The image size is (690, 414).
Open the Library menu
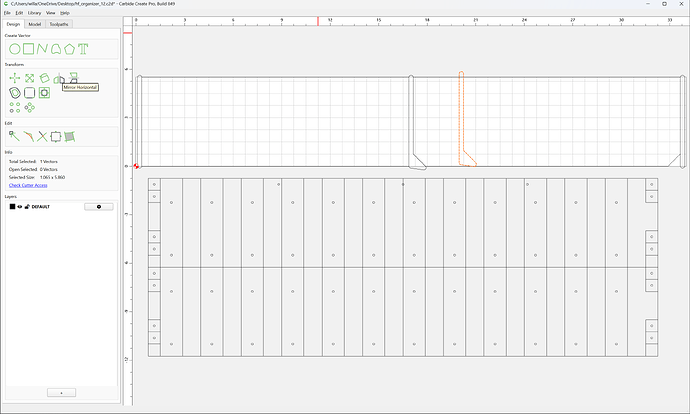[x=34, y=13]
